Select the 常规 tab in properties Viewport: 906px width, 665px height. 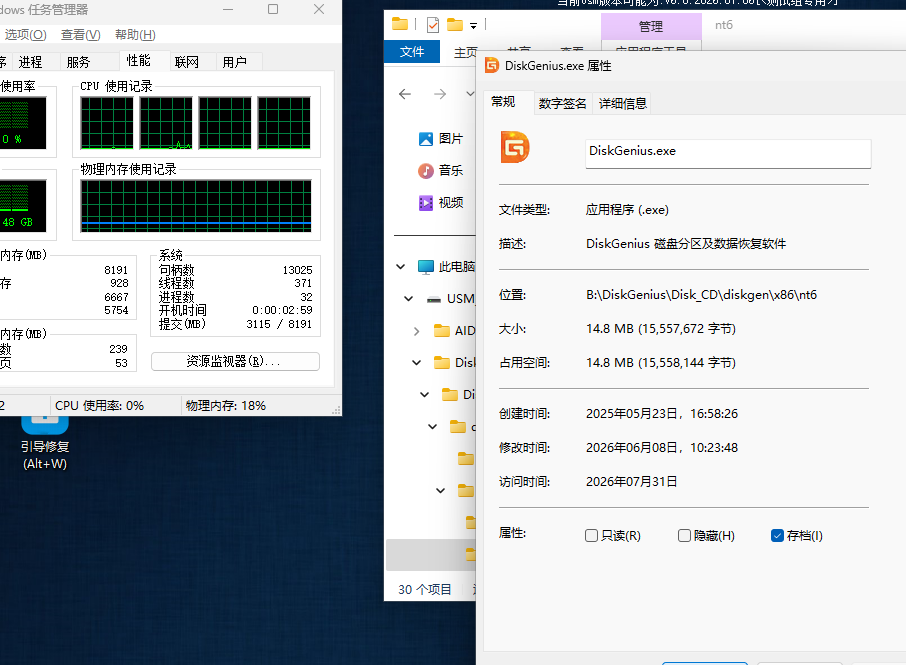pos(503,102)
